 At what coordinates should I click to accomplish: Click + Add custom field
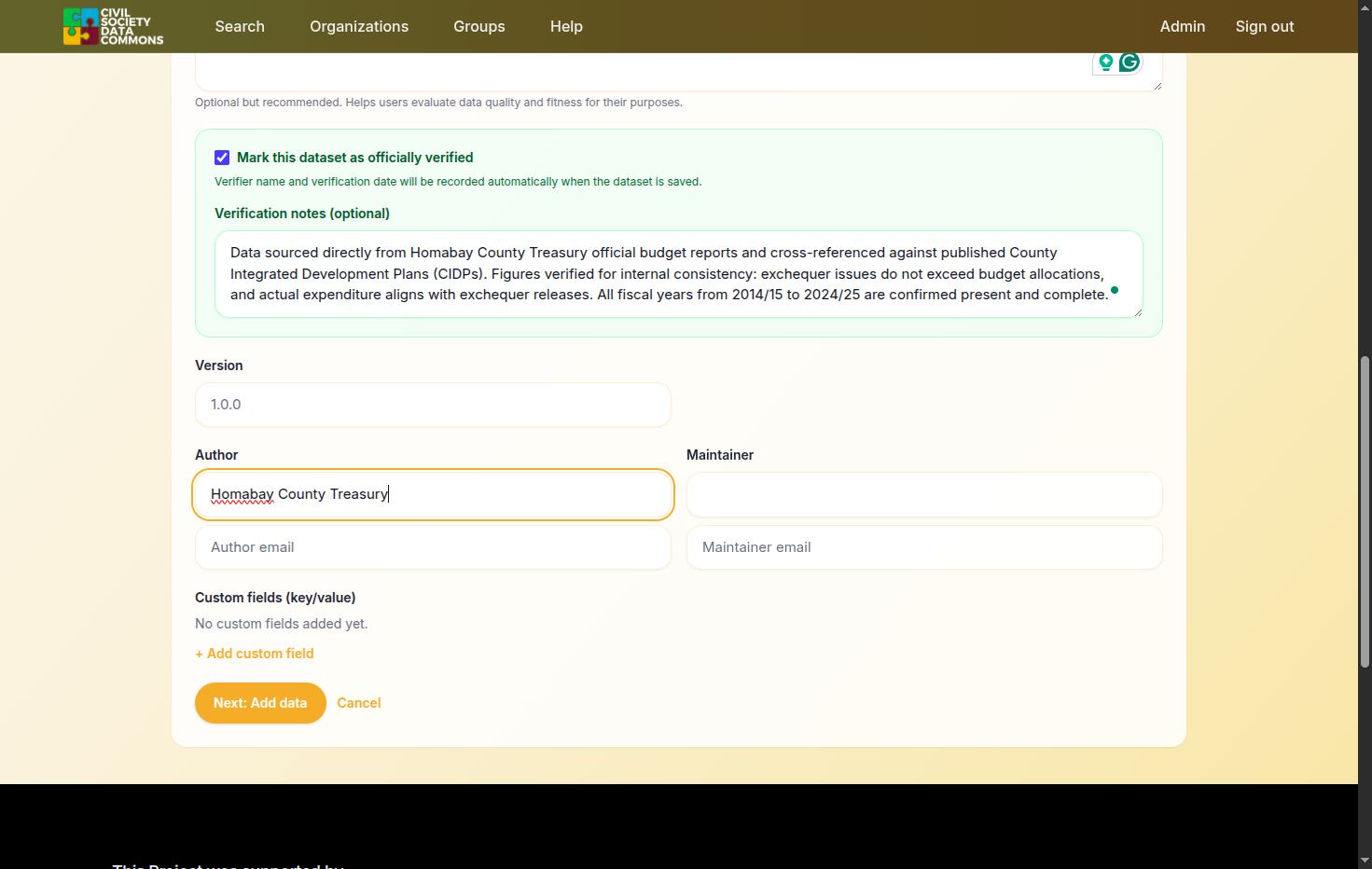click(255, 654)
